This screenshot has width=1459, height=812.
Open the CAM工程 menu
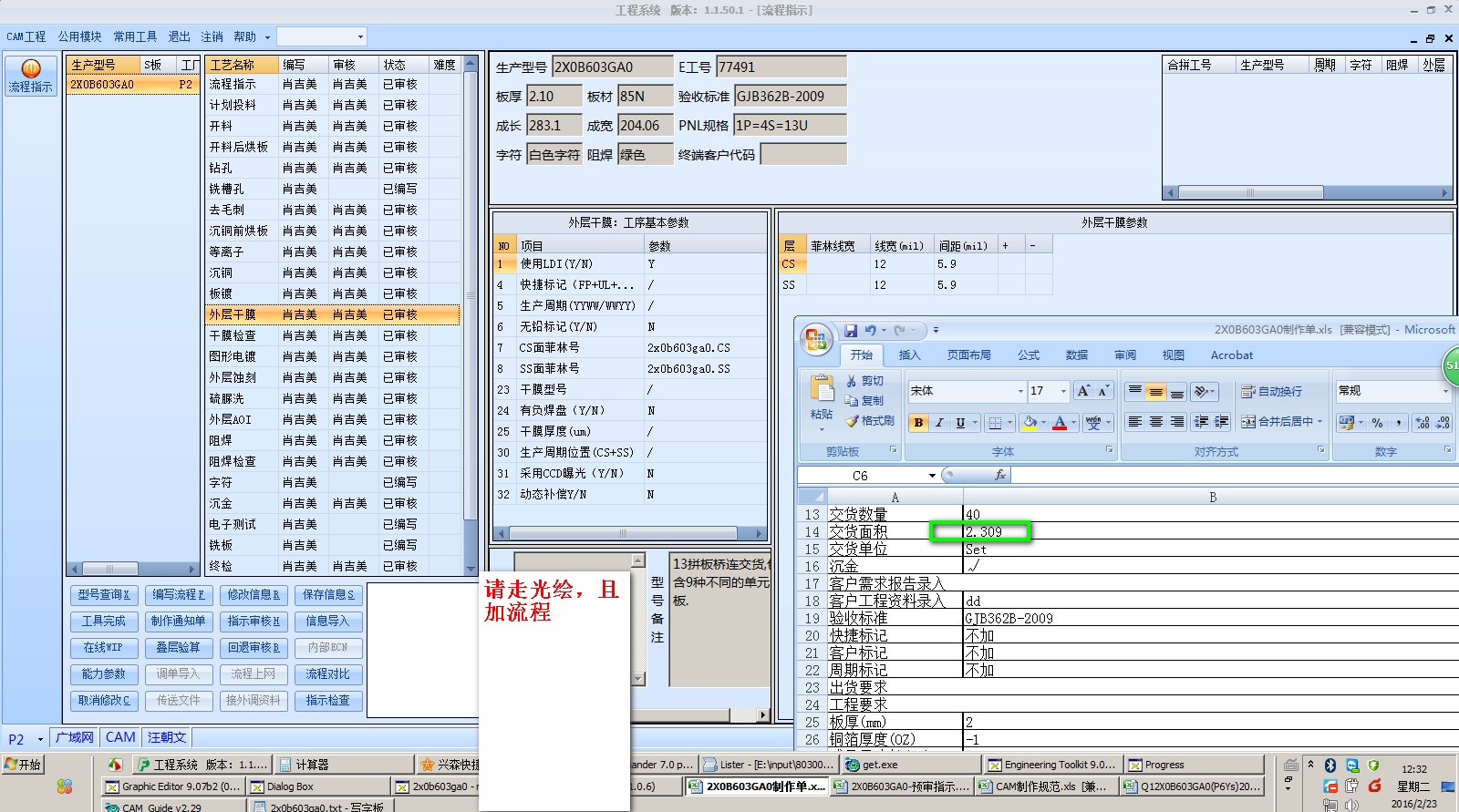coord(26,36)
